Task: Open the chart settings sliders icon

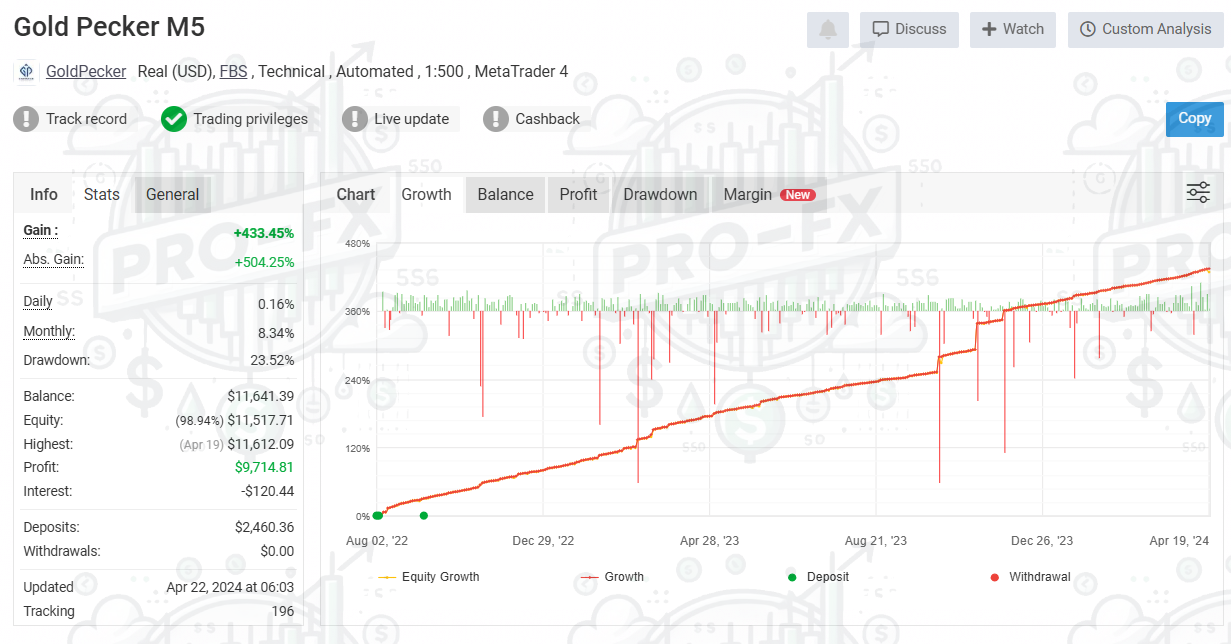Action: [1198, 193]
